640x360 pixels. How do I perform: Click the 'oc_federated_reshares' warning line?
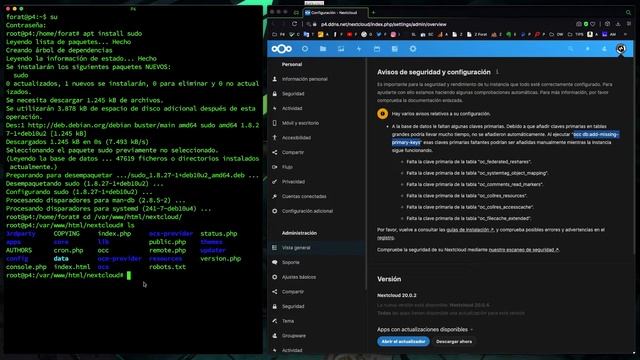[x=469, y=162]
